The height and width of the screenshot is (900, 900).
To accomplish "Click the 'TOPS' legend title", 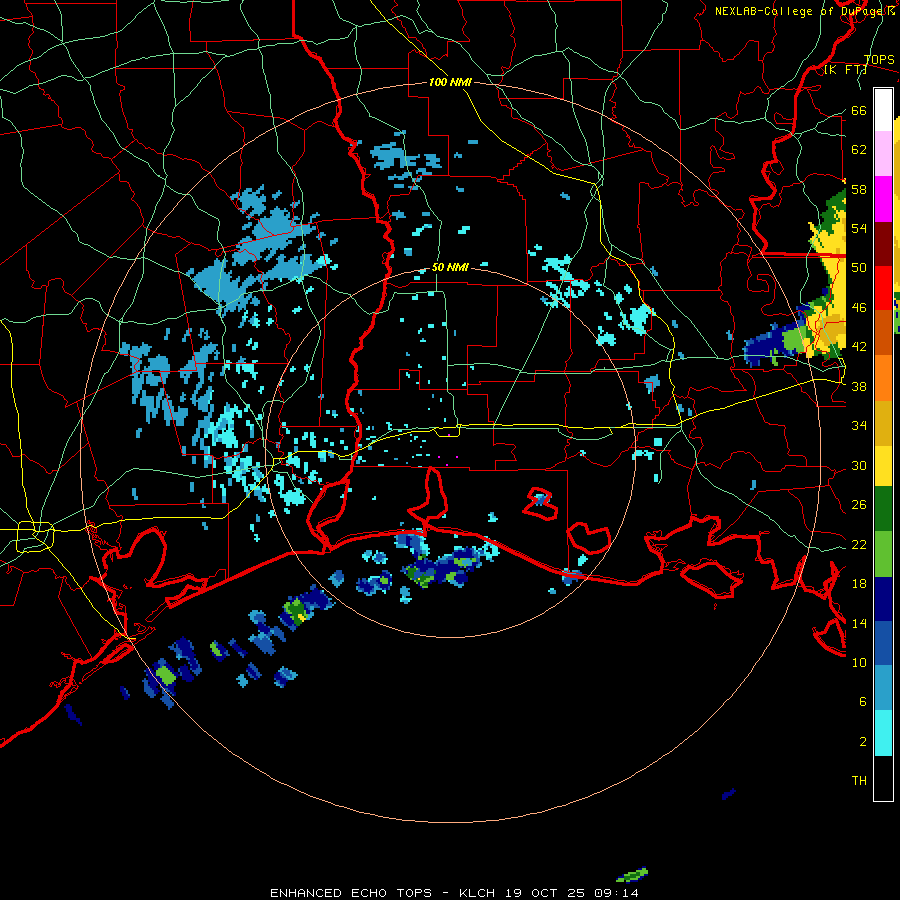I will 879,59.
